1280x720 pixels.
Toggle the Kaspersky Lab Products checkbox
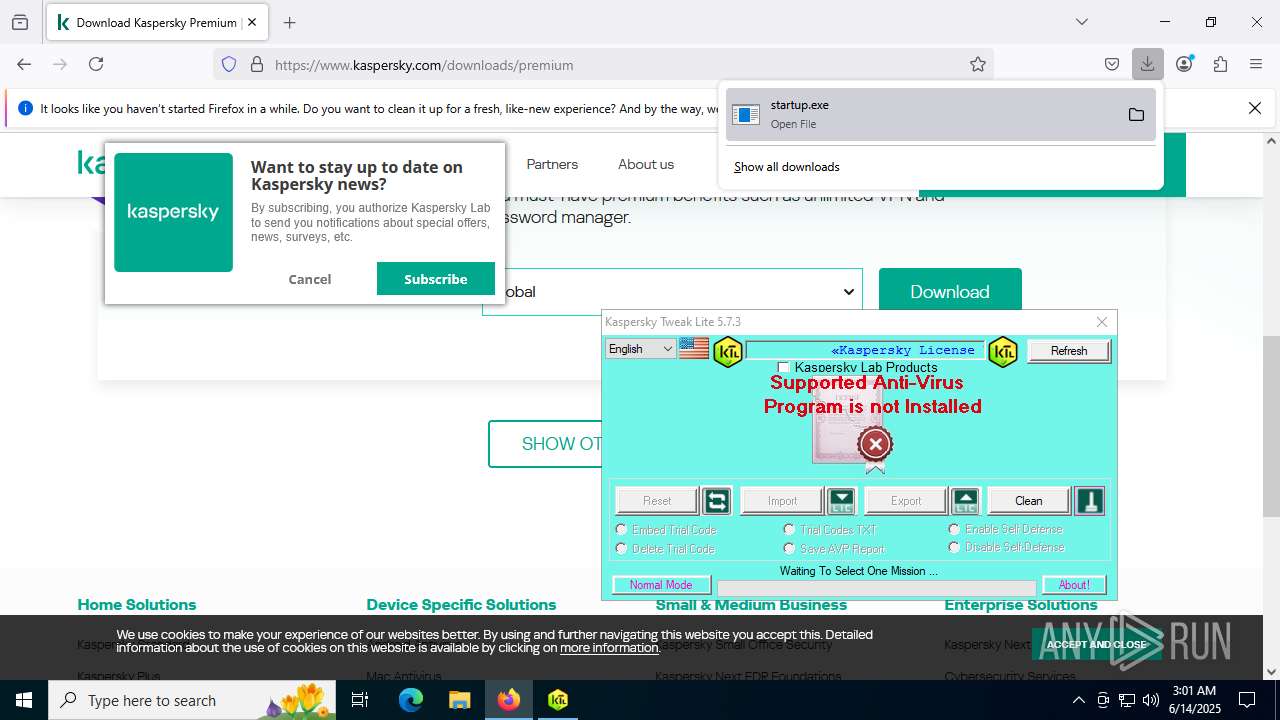click(x=783, y=368)
